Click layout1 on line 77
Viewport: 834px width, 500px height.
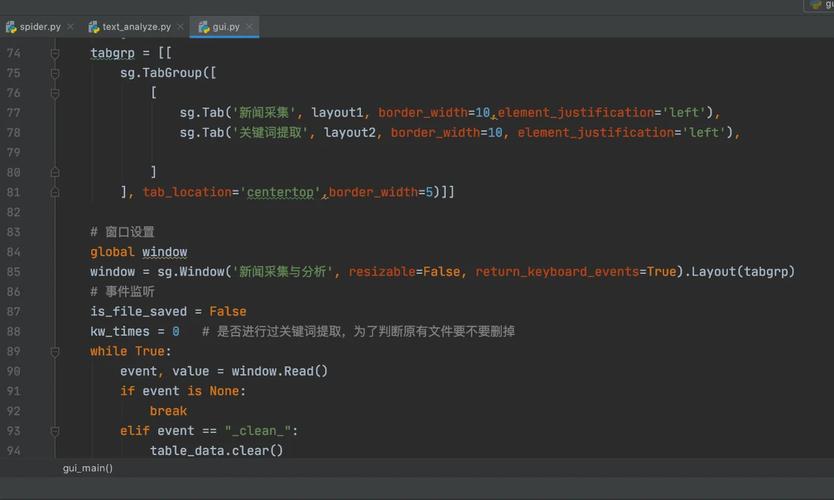(x=337, y=113)
